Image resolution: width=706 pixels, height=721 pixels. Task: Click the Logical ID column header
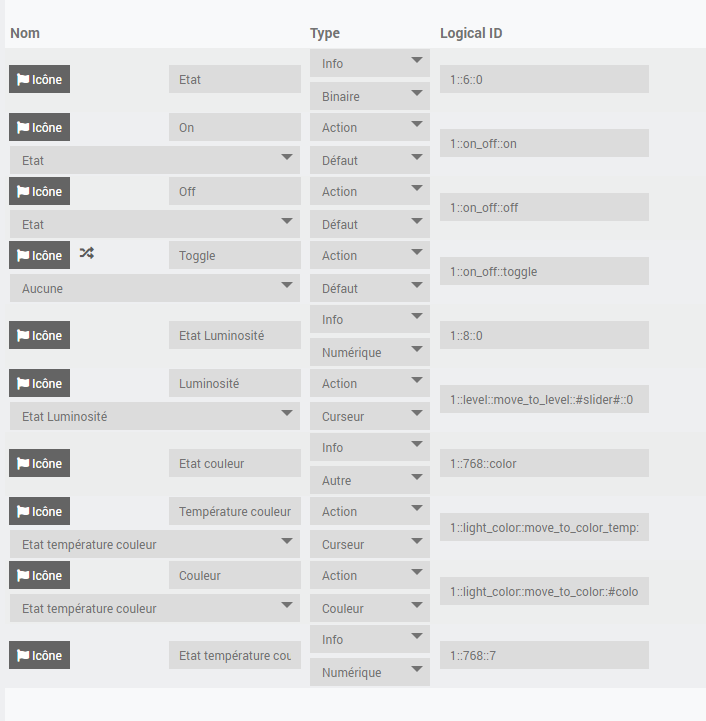pos(471,33)
